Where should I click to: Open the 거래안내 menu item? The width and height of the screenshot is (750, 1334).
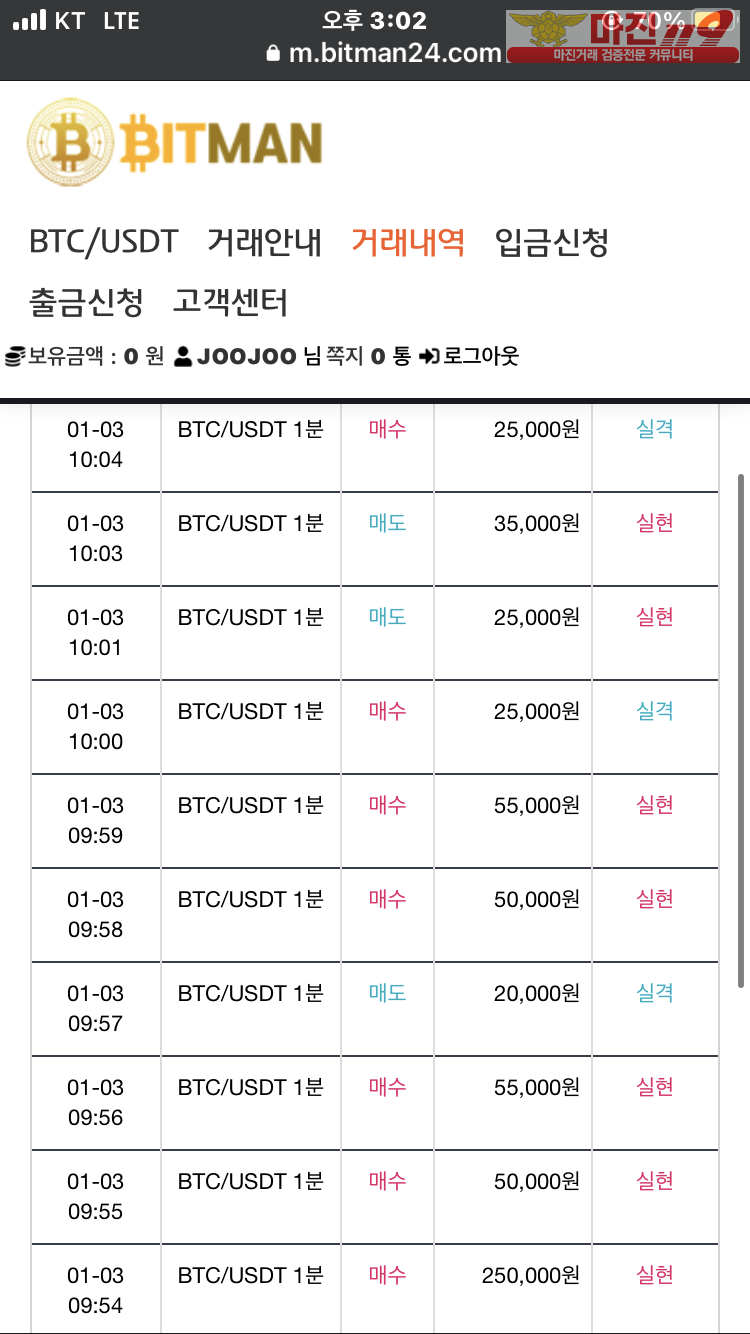(264, 241)
